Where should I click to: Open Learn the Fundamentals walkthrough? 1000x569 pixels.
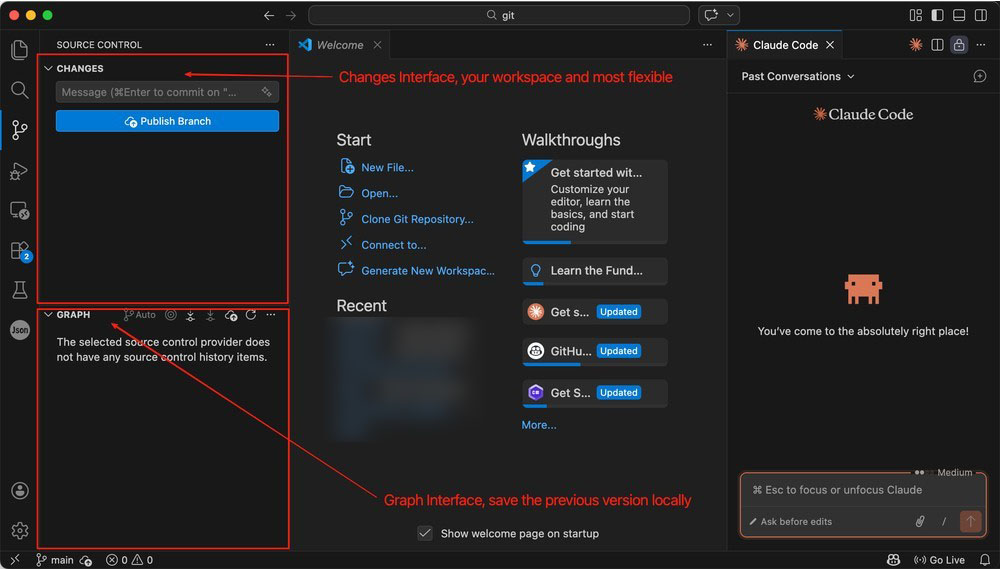[595, 270]
